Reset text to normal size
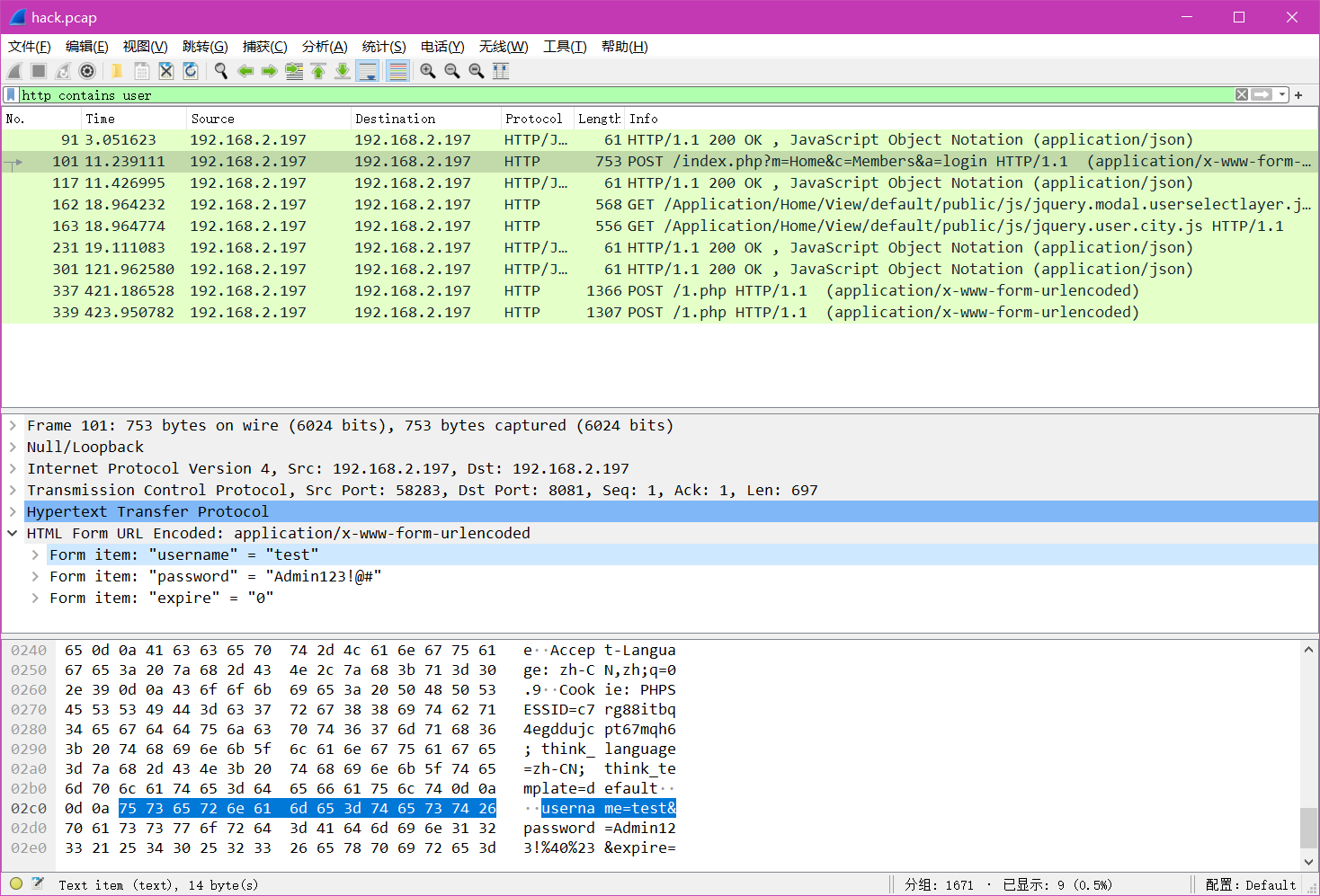 pos(477,71)
